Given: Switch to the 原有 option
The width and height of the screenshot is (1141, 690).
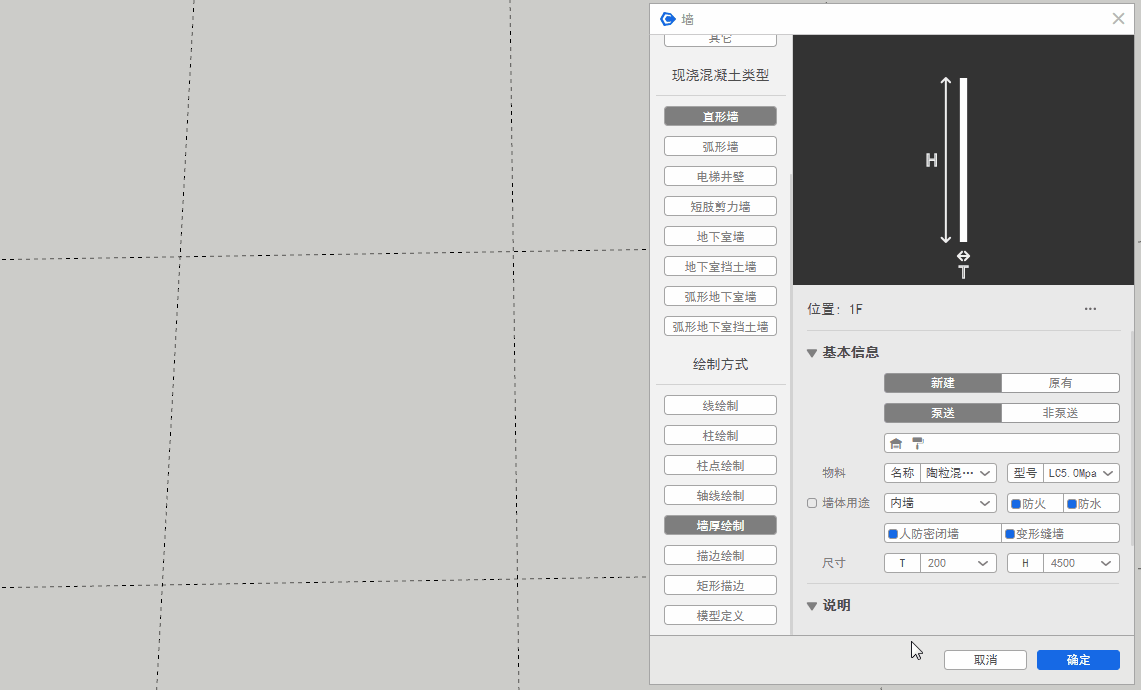Looking at the screenshot, I should 1060,383.
